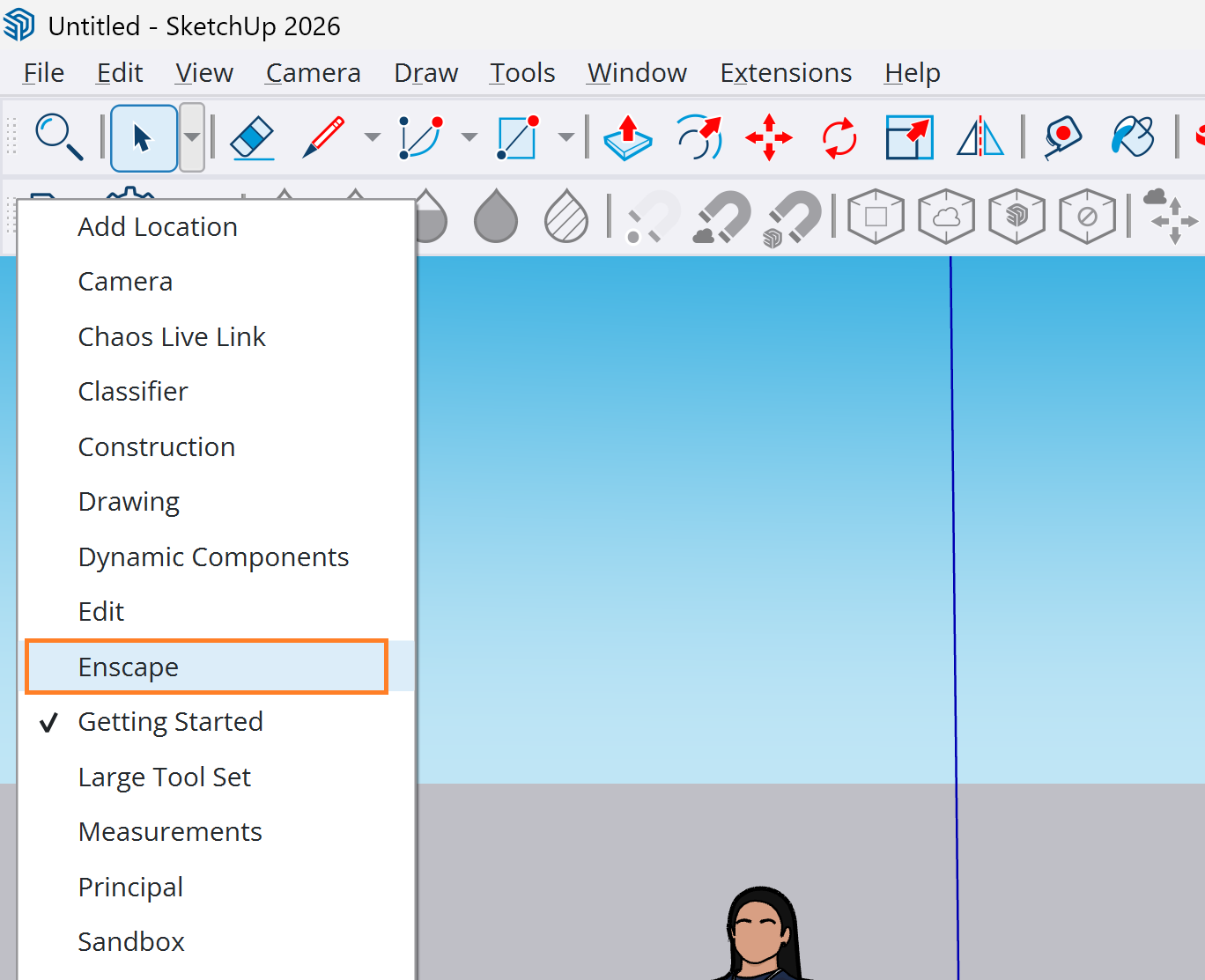This screenshot has width=1205, height=980.
Task: Open the Help menu
Action: (x=913, y=73)
